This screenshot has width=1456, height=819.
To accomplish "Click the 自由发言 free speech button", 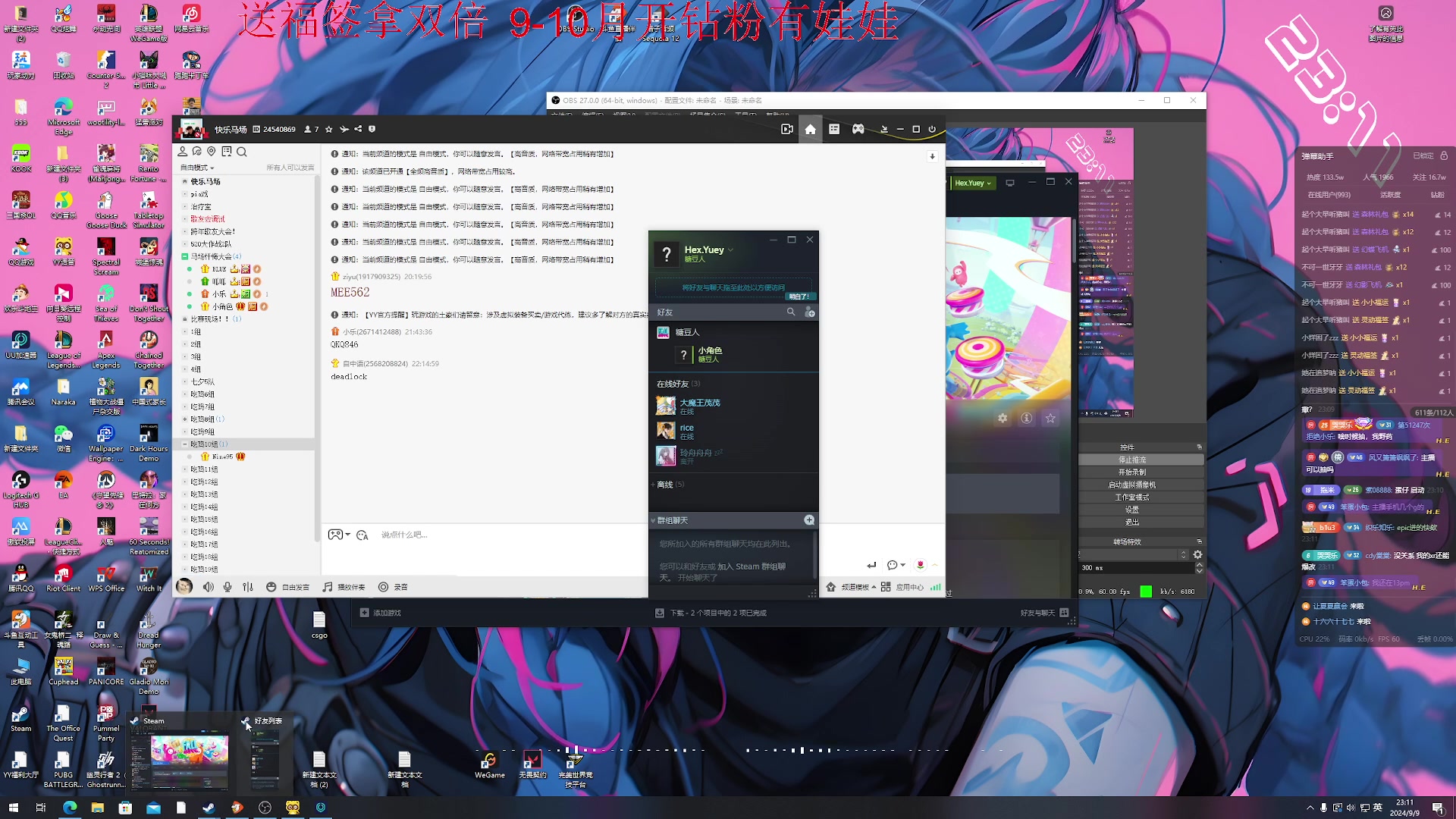I will 288,587.
